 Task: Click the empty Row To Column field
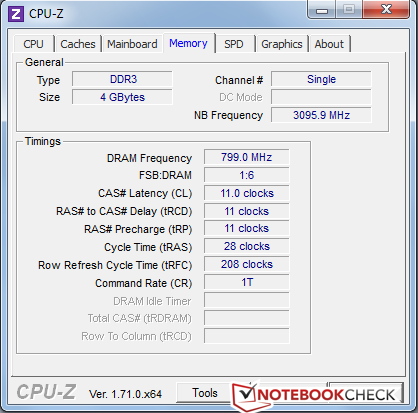(x=247, y=336)
